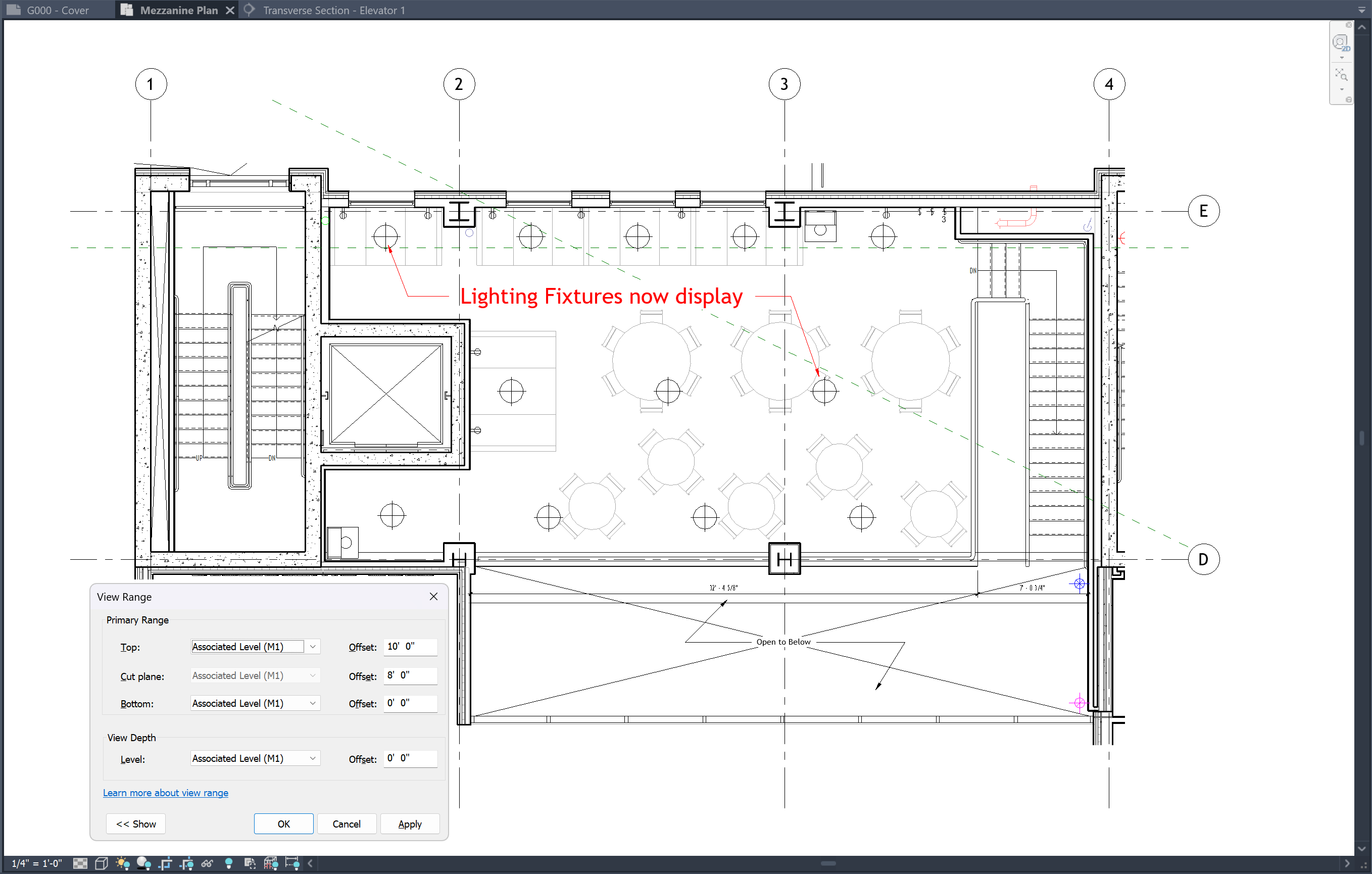Screen dimensions: 1372x874
Task: Open the Detail Level view control
Action: (80, 863)
